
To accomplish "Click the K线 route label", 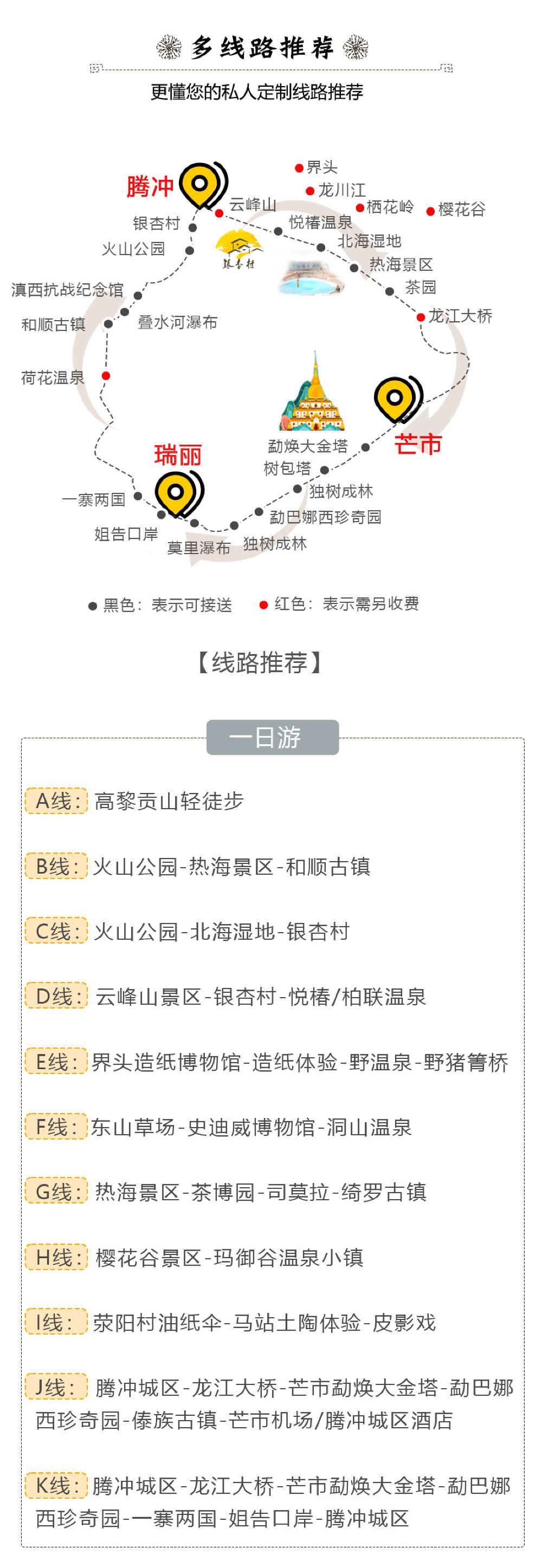I will tap(56, 1485).
